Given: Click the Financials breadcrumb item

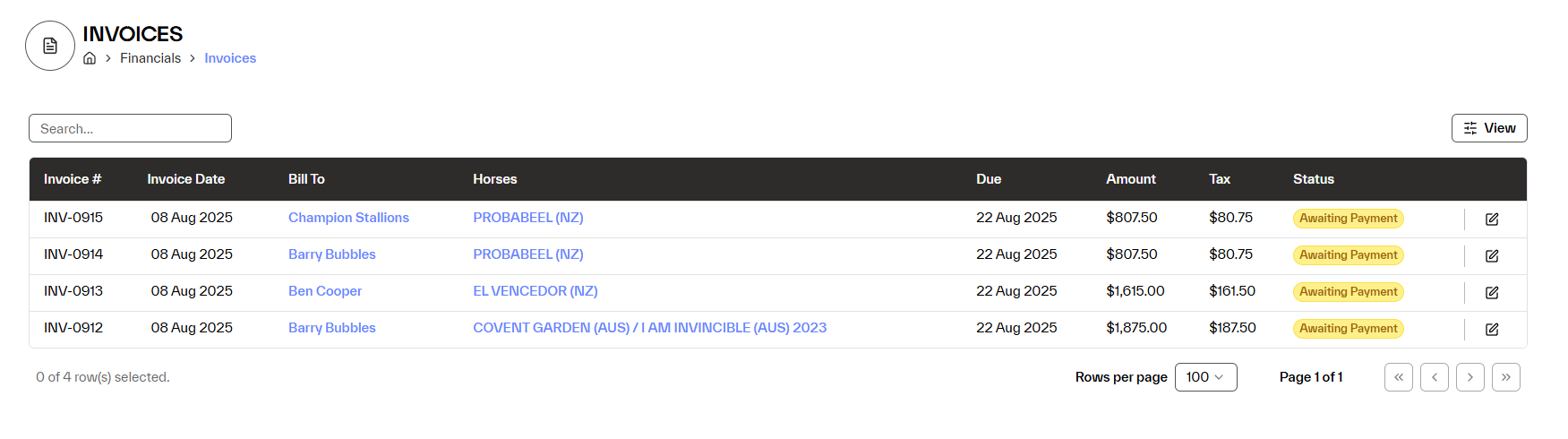Looking at the screenshot, I should [150, 58].
